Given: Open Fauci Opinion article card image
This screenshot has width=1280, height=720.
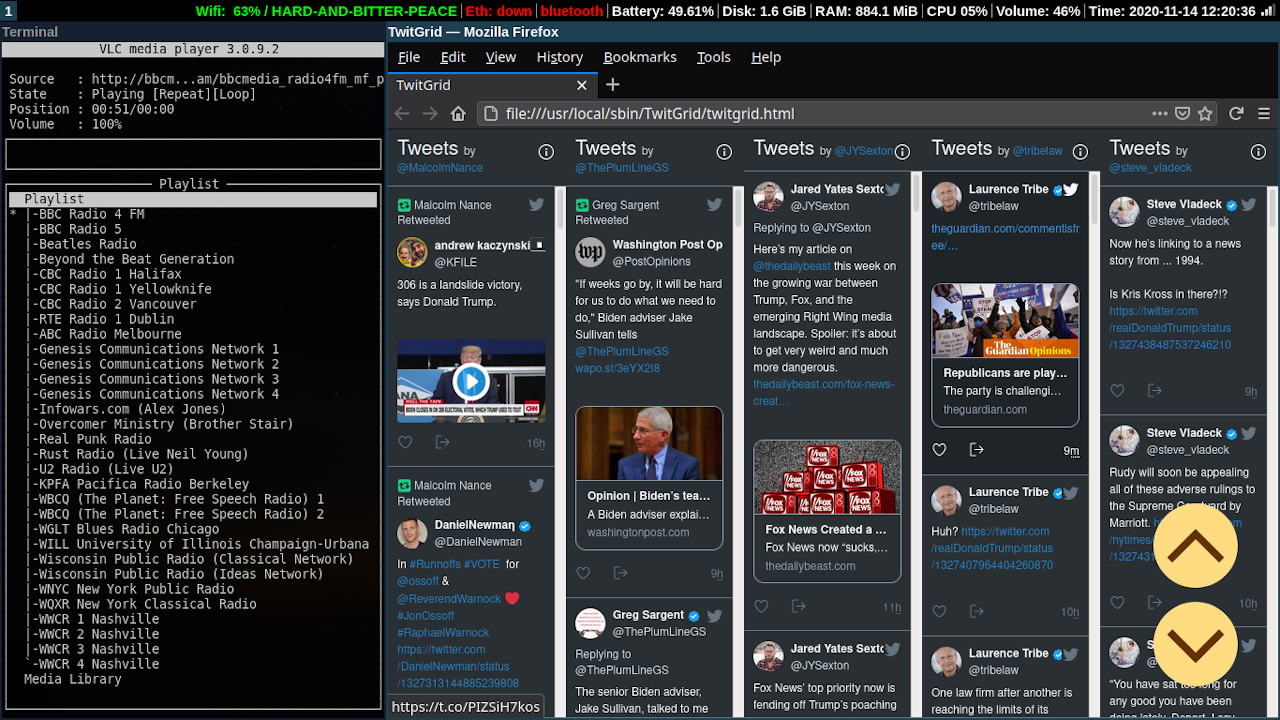Looking at the screenshot, I should [649, 443].
